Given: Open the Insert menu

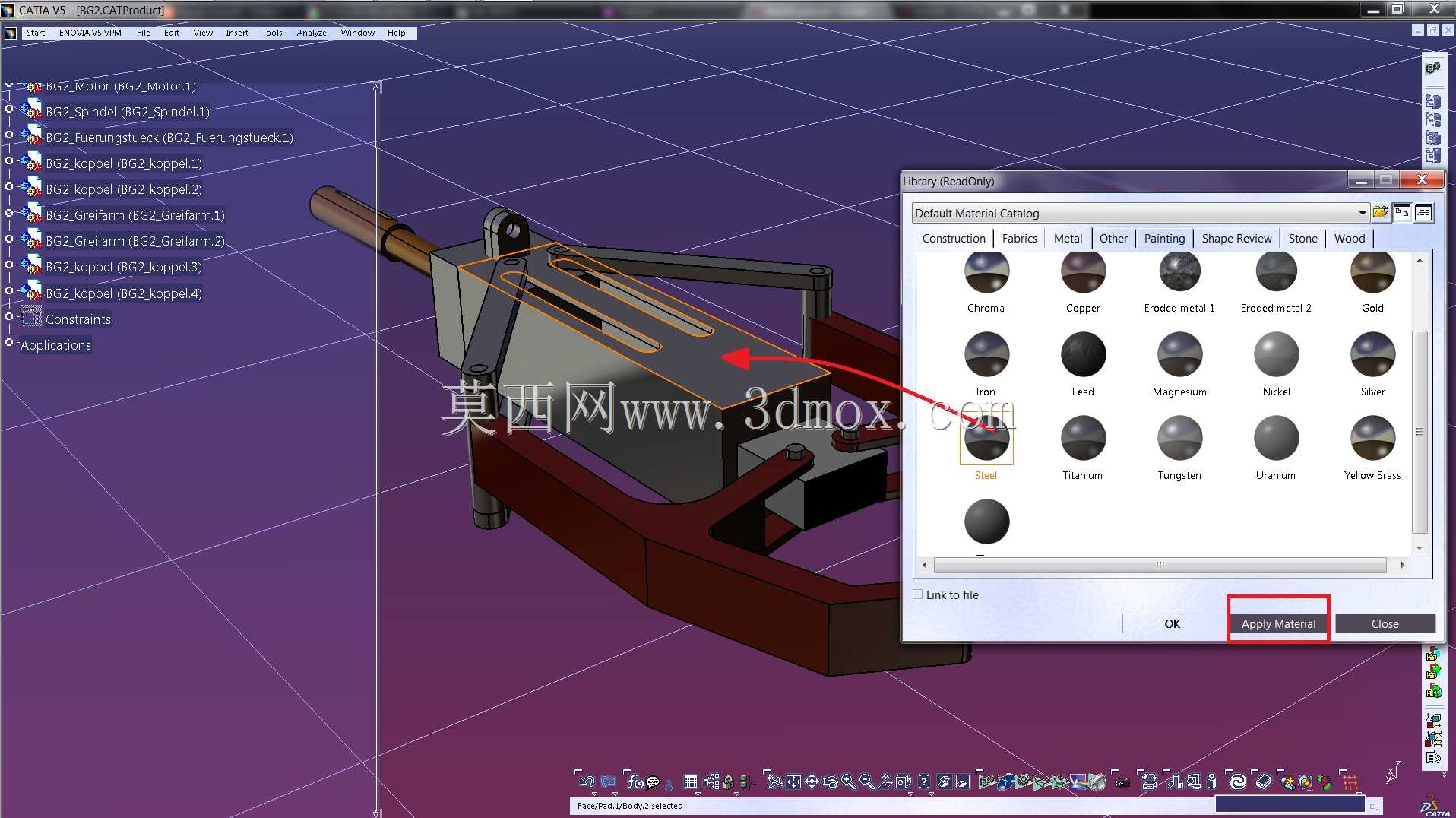Looking at the screenshot, I should point(237,33).
